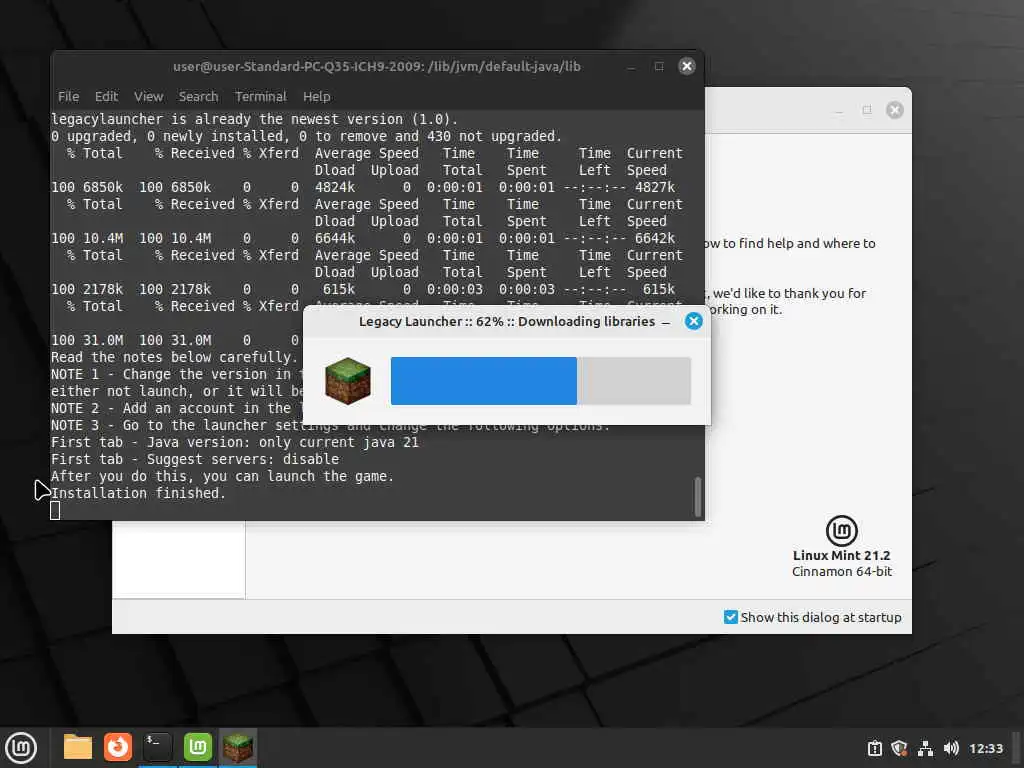1024x768 pixels.
Task: Maximize the Welcome Screen window
Action: point(867,110)
